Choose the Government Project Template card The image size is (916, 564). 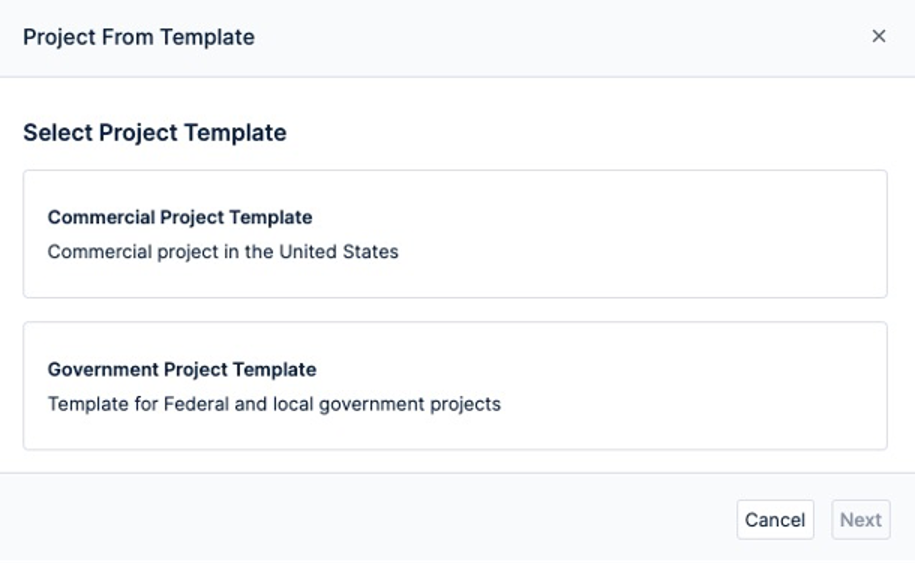tap(455, 386)
